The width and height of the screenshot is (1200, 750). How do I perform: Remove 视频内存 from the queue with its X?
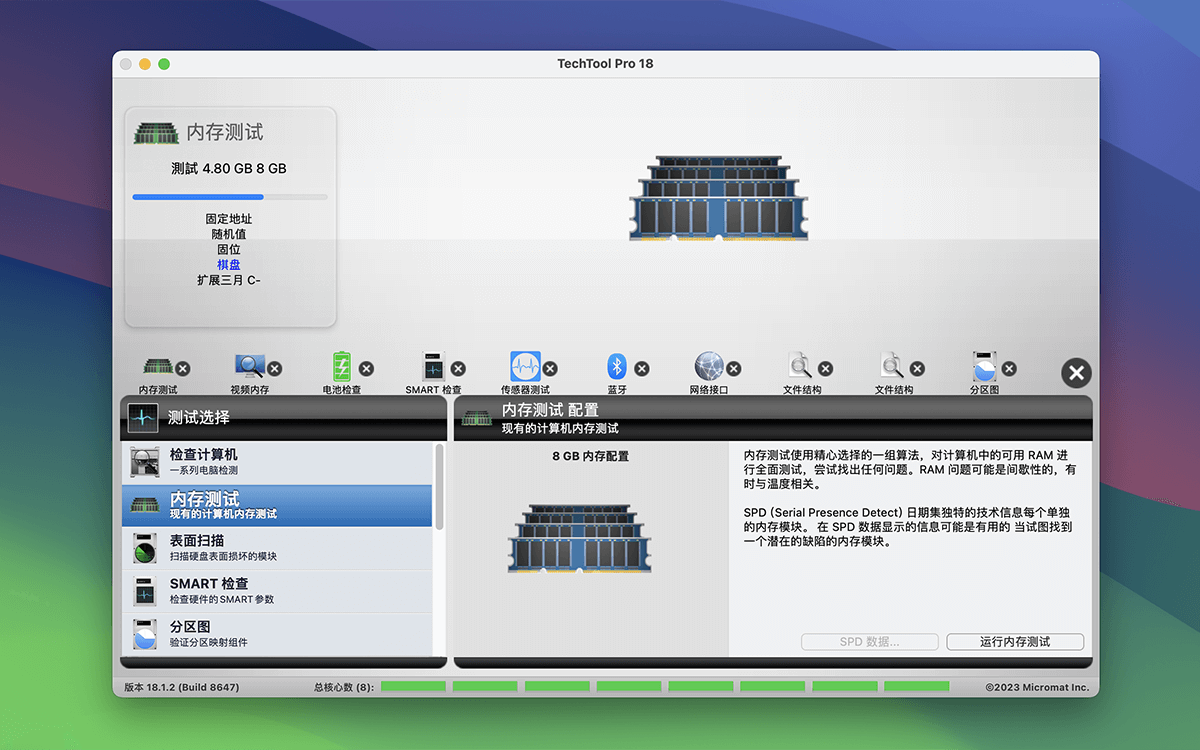click(x=274, y=369)
